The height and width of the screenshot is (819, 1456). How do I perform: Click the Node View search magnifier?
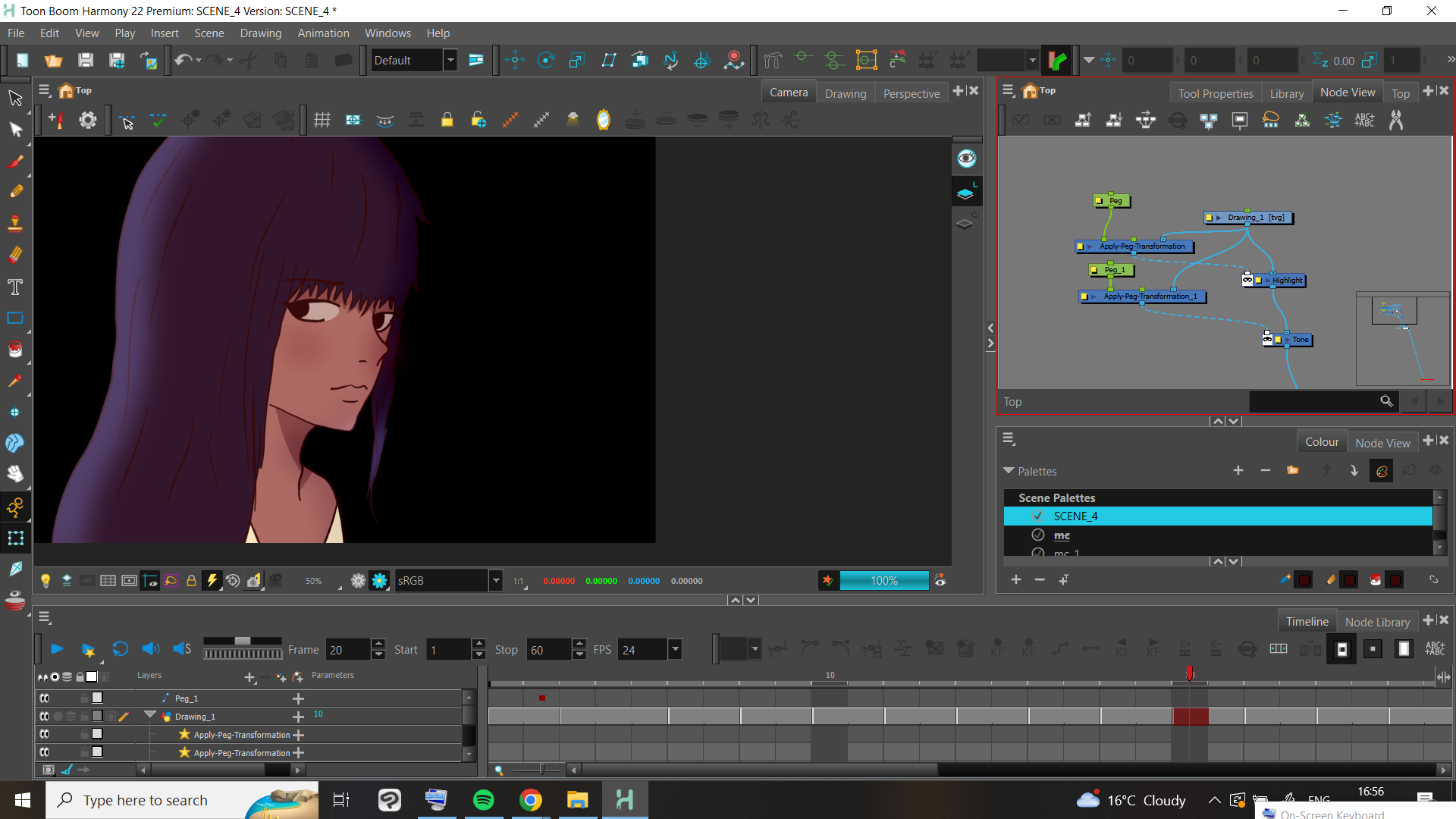pos(1386,401)
